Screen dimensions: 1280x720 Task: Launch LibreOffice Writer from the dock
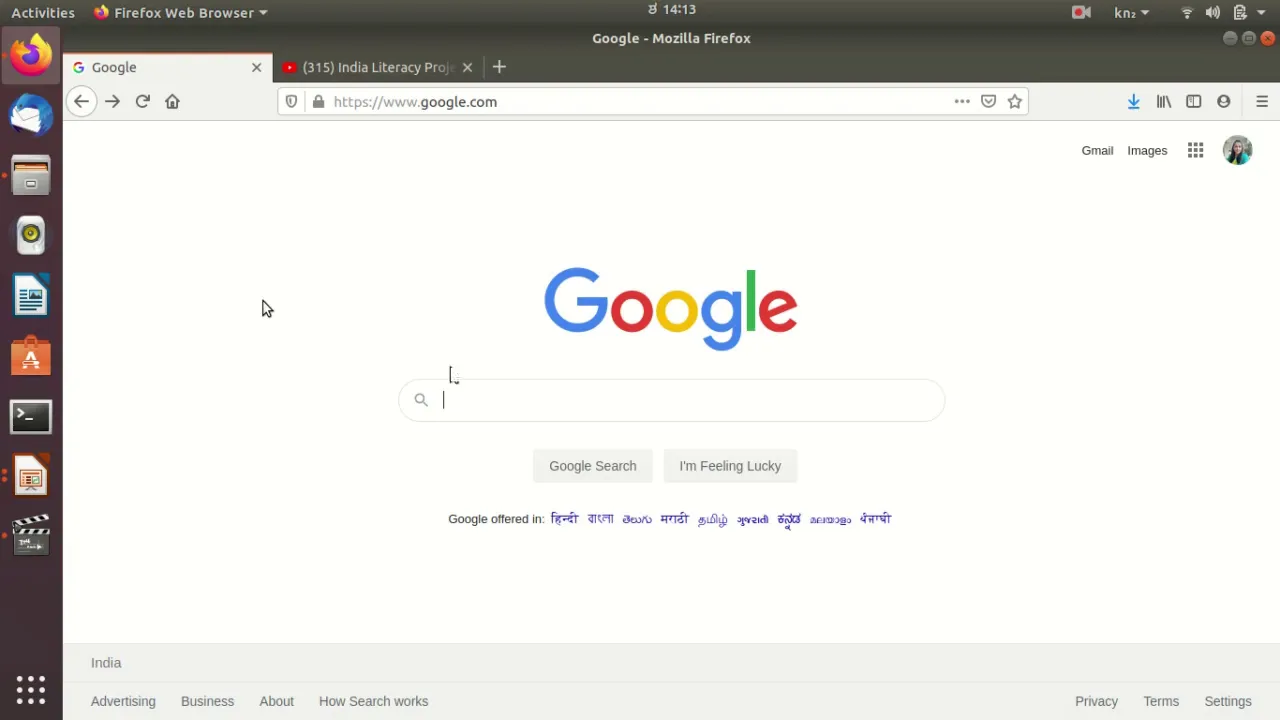31,296
